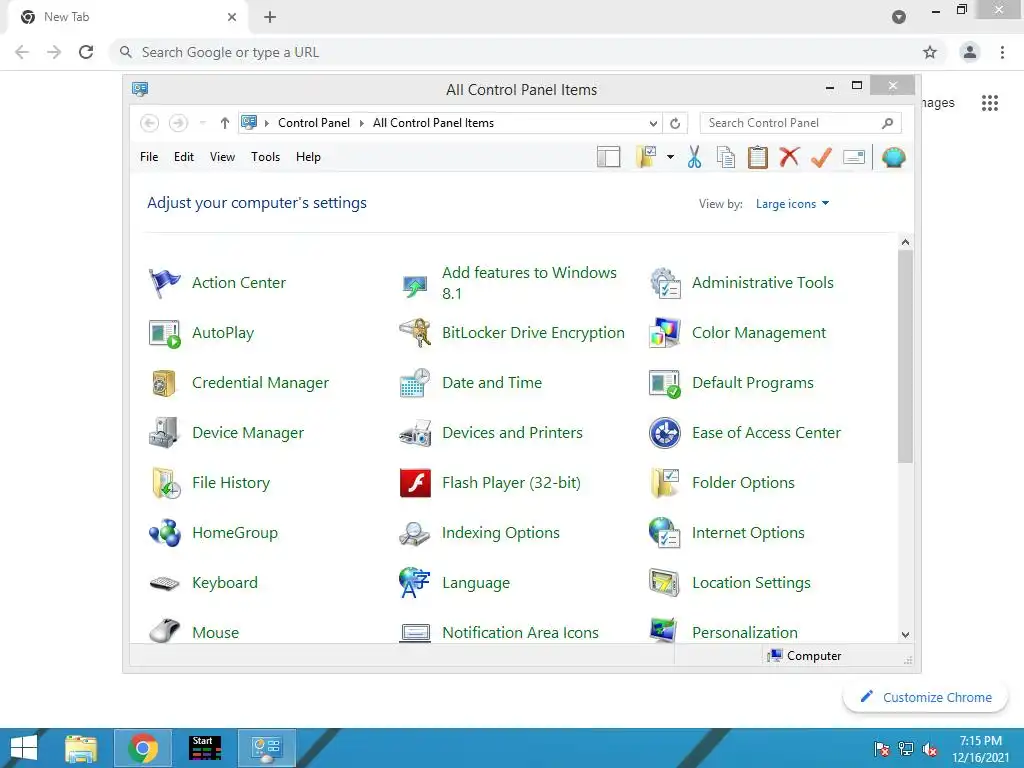Open the Folder Options icon
This screenshot has height=768, width=1024.
pos(665,483)
